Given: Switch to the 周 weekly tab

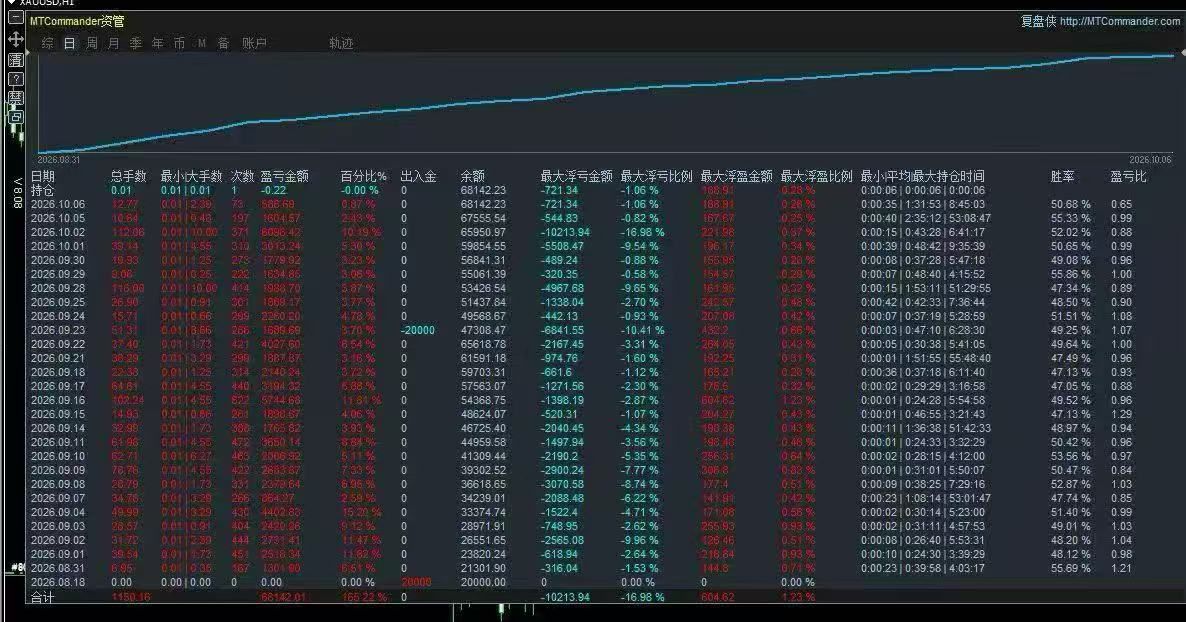Looking at the screenshot, I should (x=92, y=43).
